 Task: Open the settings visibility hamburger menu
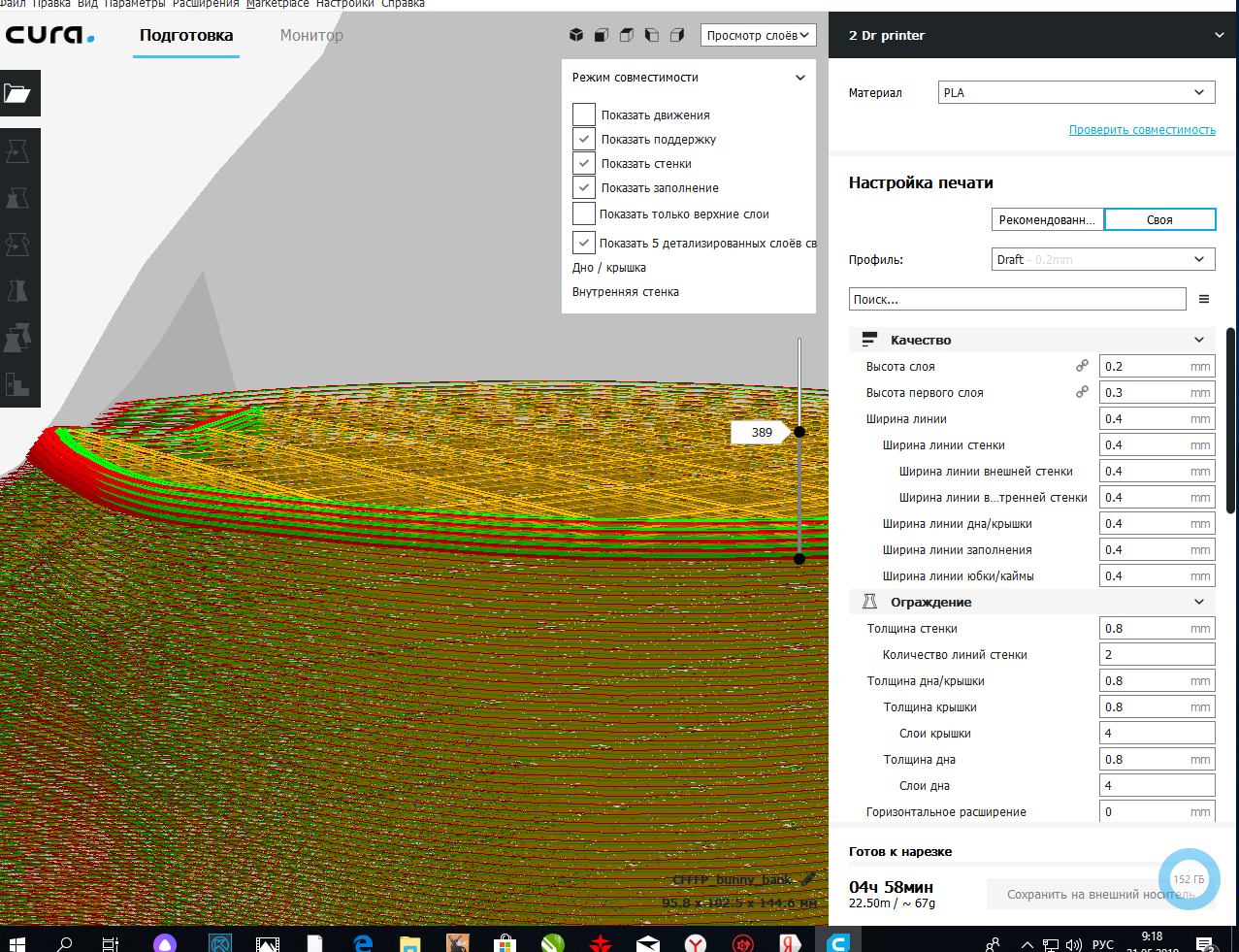tap(1204, 299)
